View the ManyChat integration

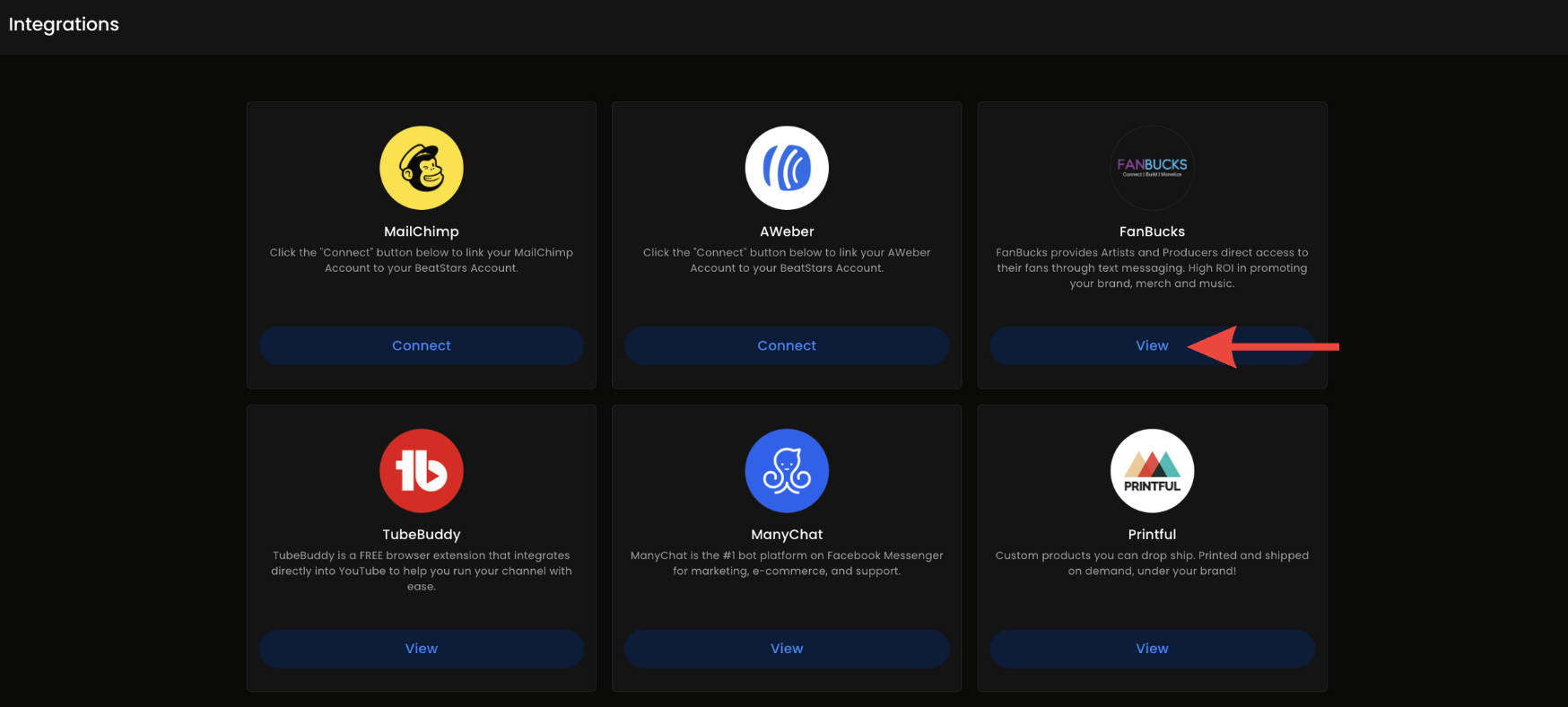pos(787,649)
